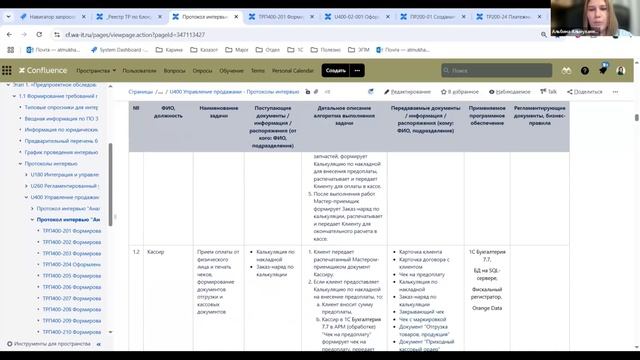Collapse the bold Протокол интервью tree node
The width and height of the screenshot is (640, 360).
[33, 220]
